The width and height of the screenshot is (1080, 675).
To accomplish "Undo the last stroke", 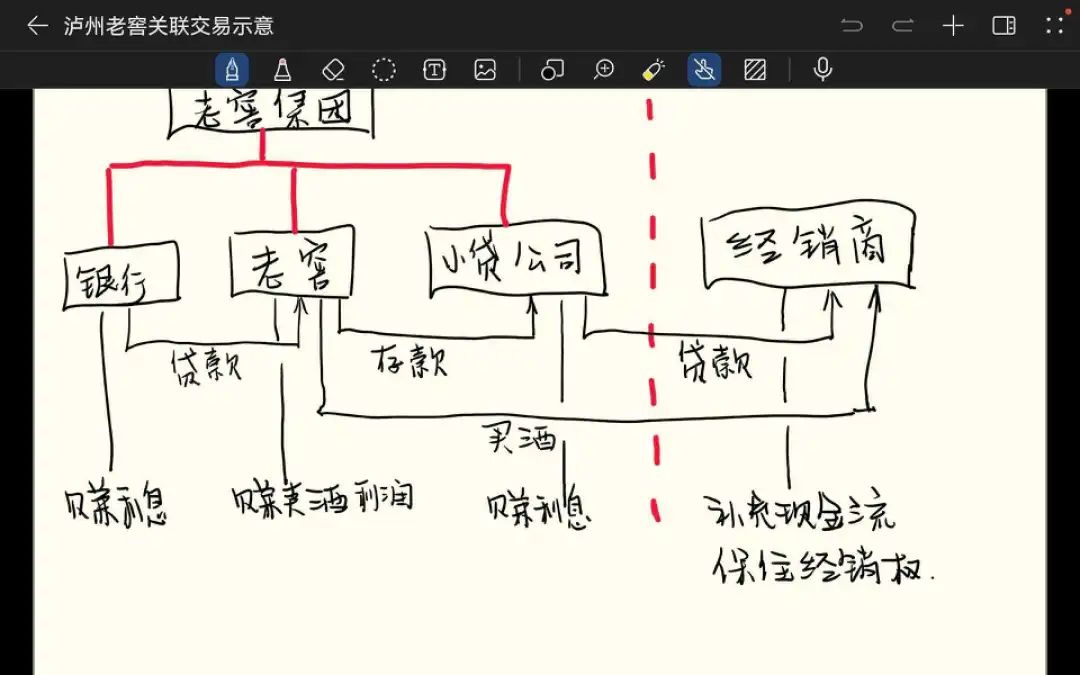I will click(x=852, y=26).
